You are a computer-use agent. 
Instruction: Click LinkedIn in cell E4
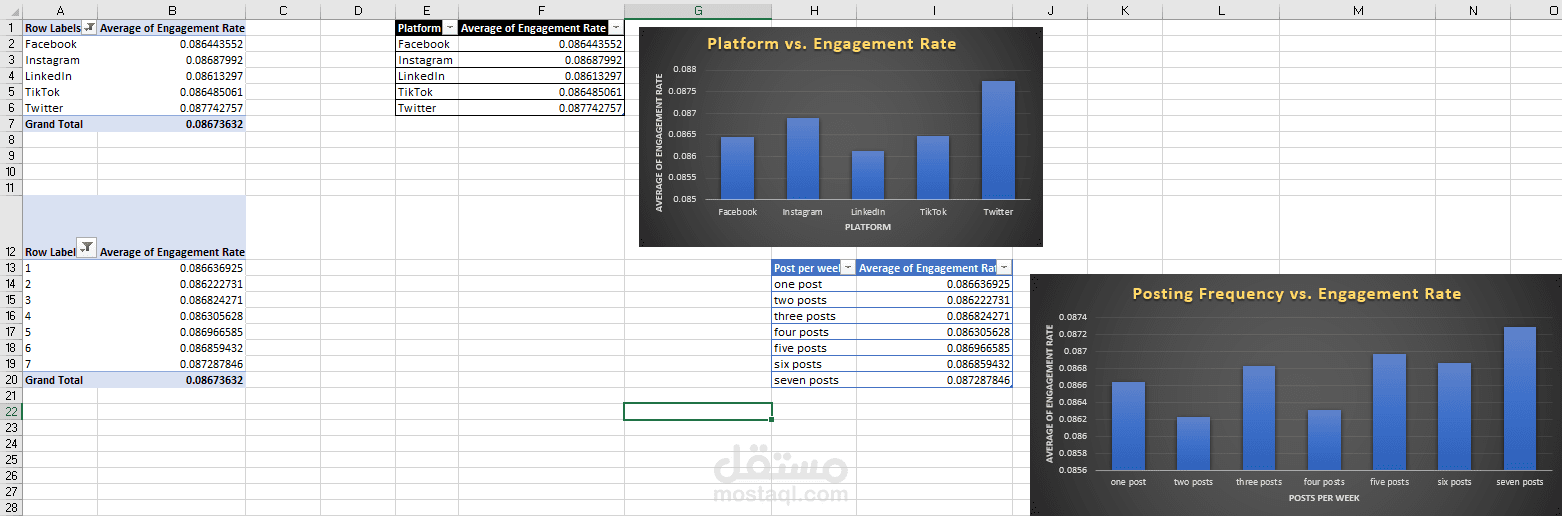pos(427,76)
